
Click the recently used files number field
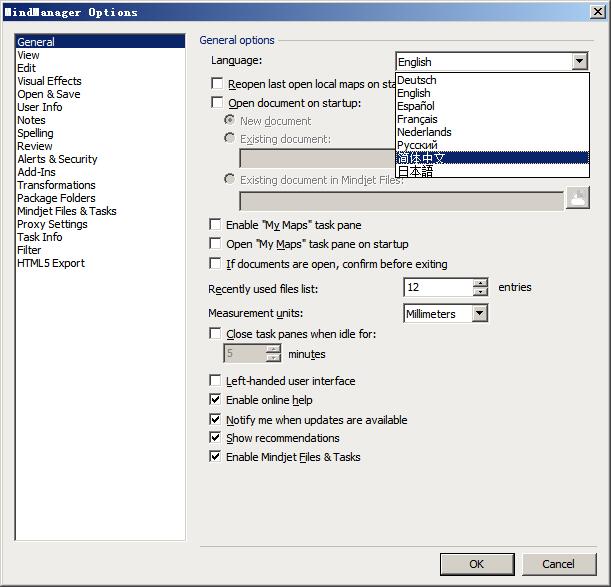click(x=438, y=288)
